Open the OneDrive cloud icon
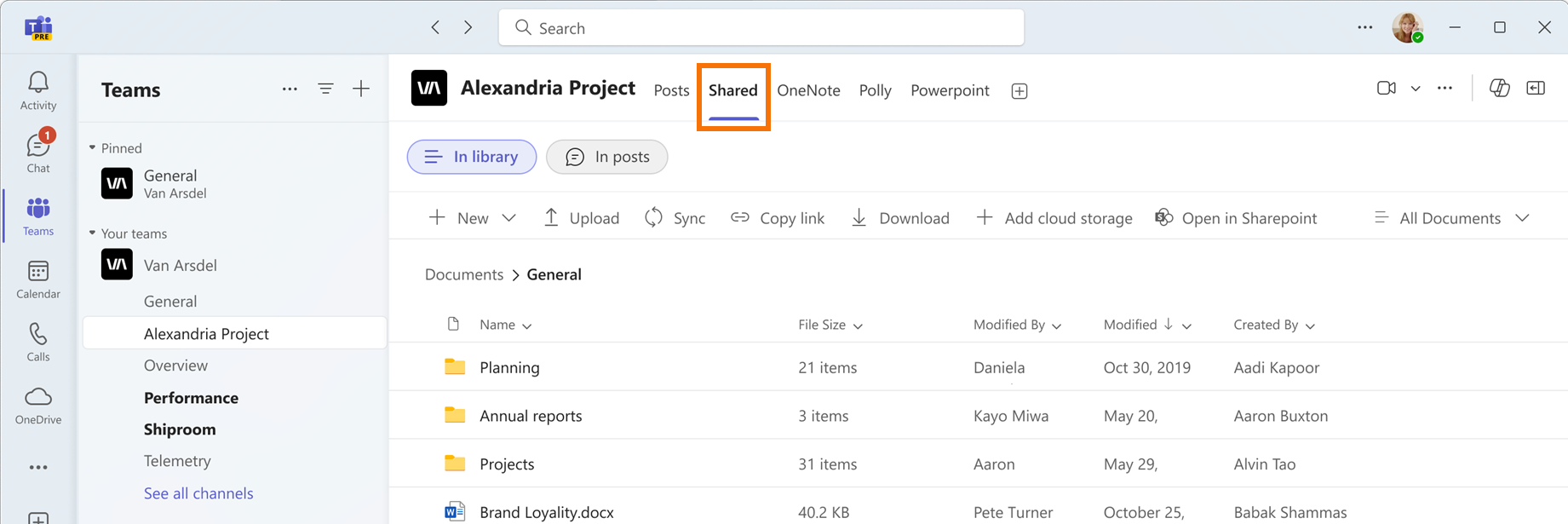The height and width of the screenshot is (524, 1568). coord(38,405)
